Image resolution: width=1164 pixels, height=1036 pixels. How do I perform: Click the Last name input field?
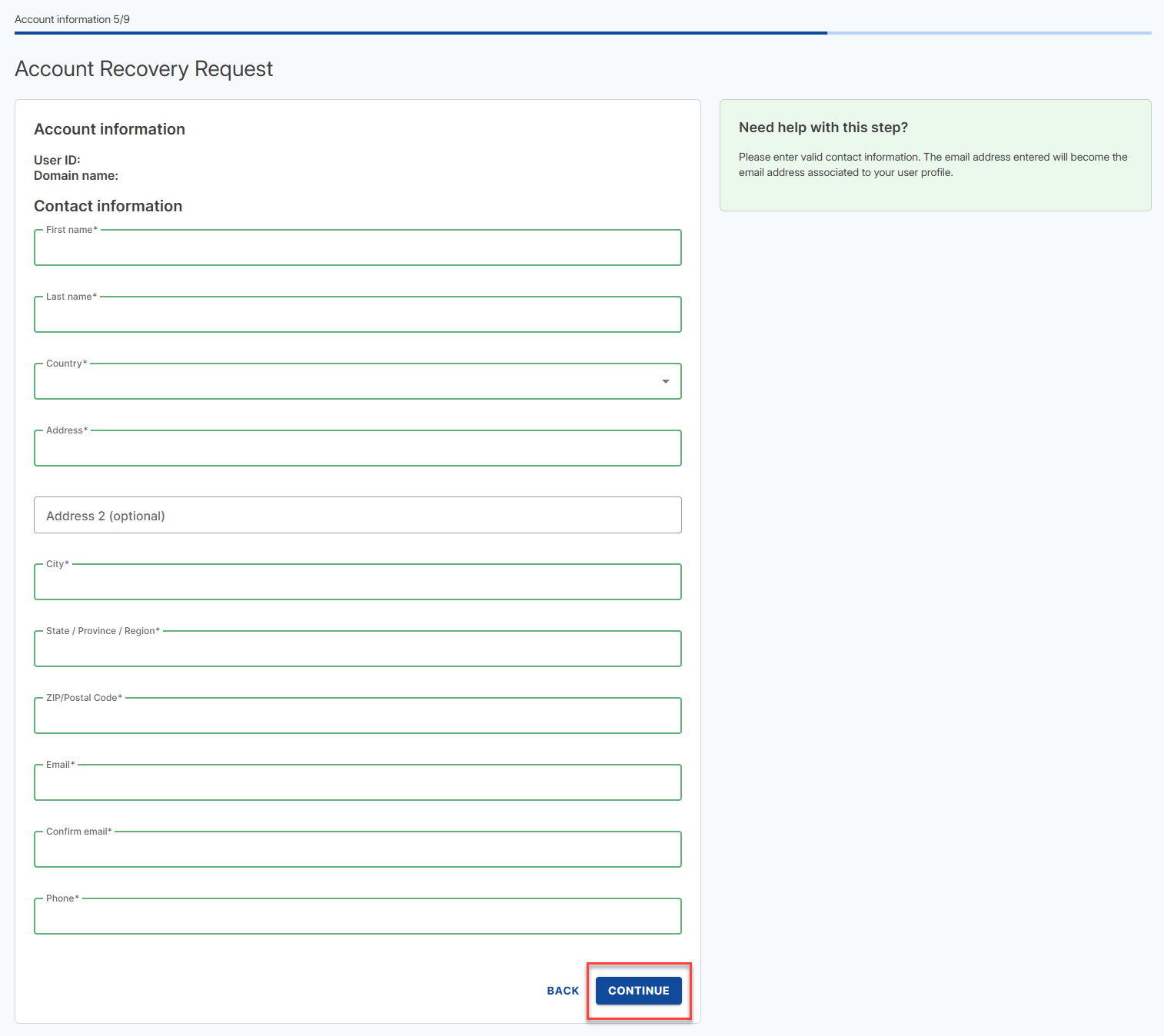(x=358, y=314)
